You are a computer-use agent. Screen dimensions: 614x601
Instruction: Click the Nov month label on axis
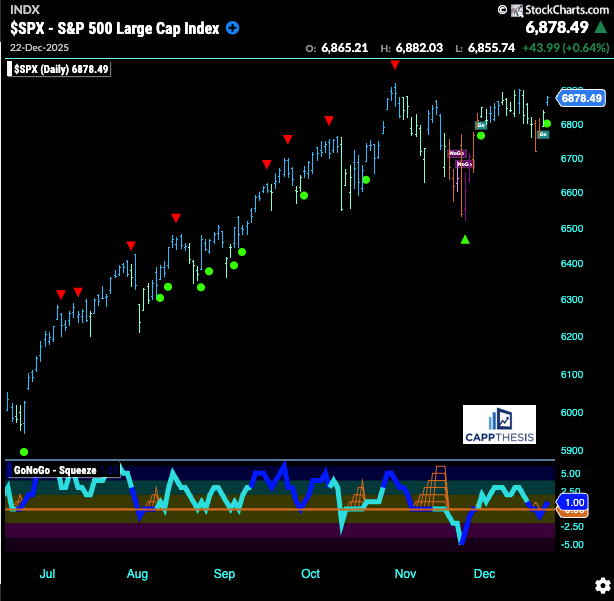click(405, 574)
